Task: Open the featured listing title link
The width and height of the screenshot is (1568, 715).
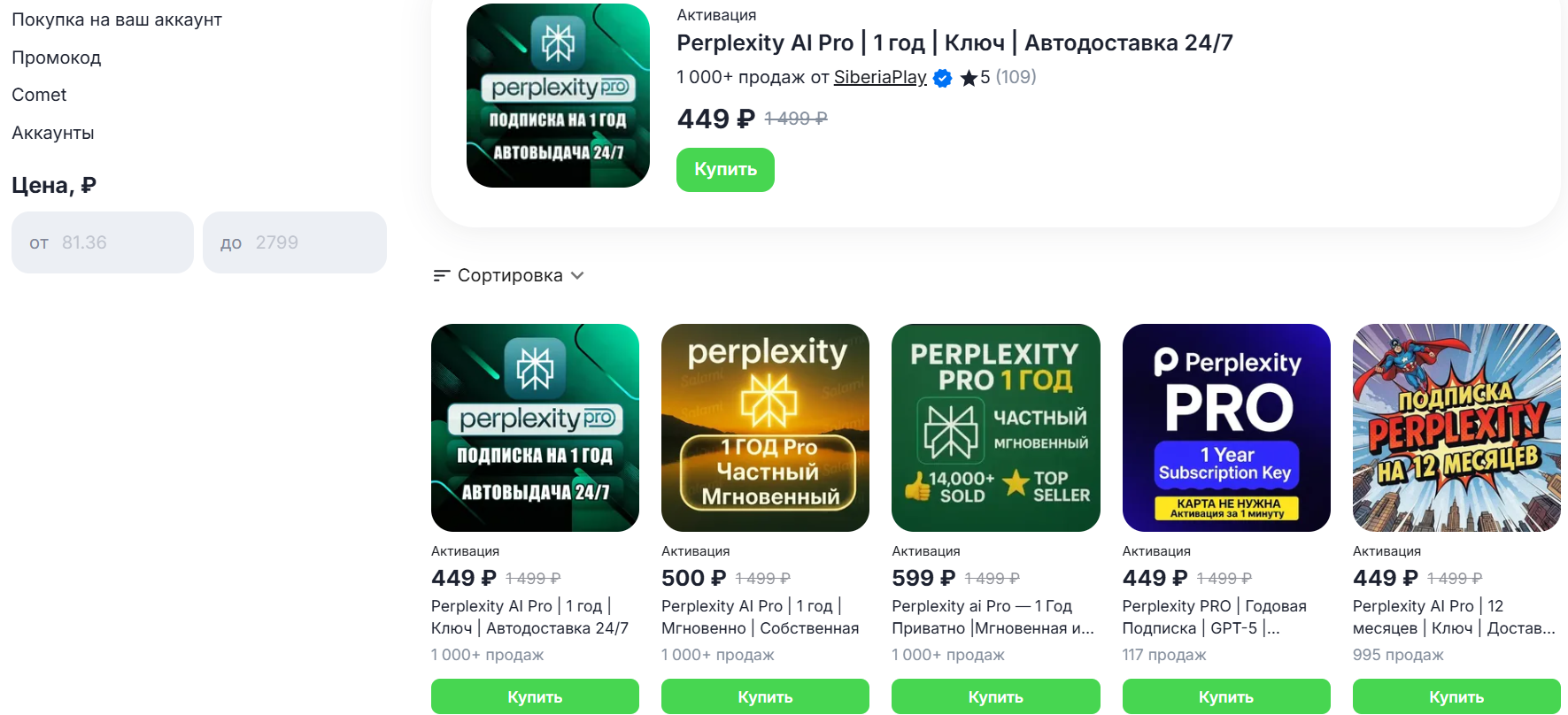Action: tap(954, 42)
